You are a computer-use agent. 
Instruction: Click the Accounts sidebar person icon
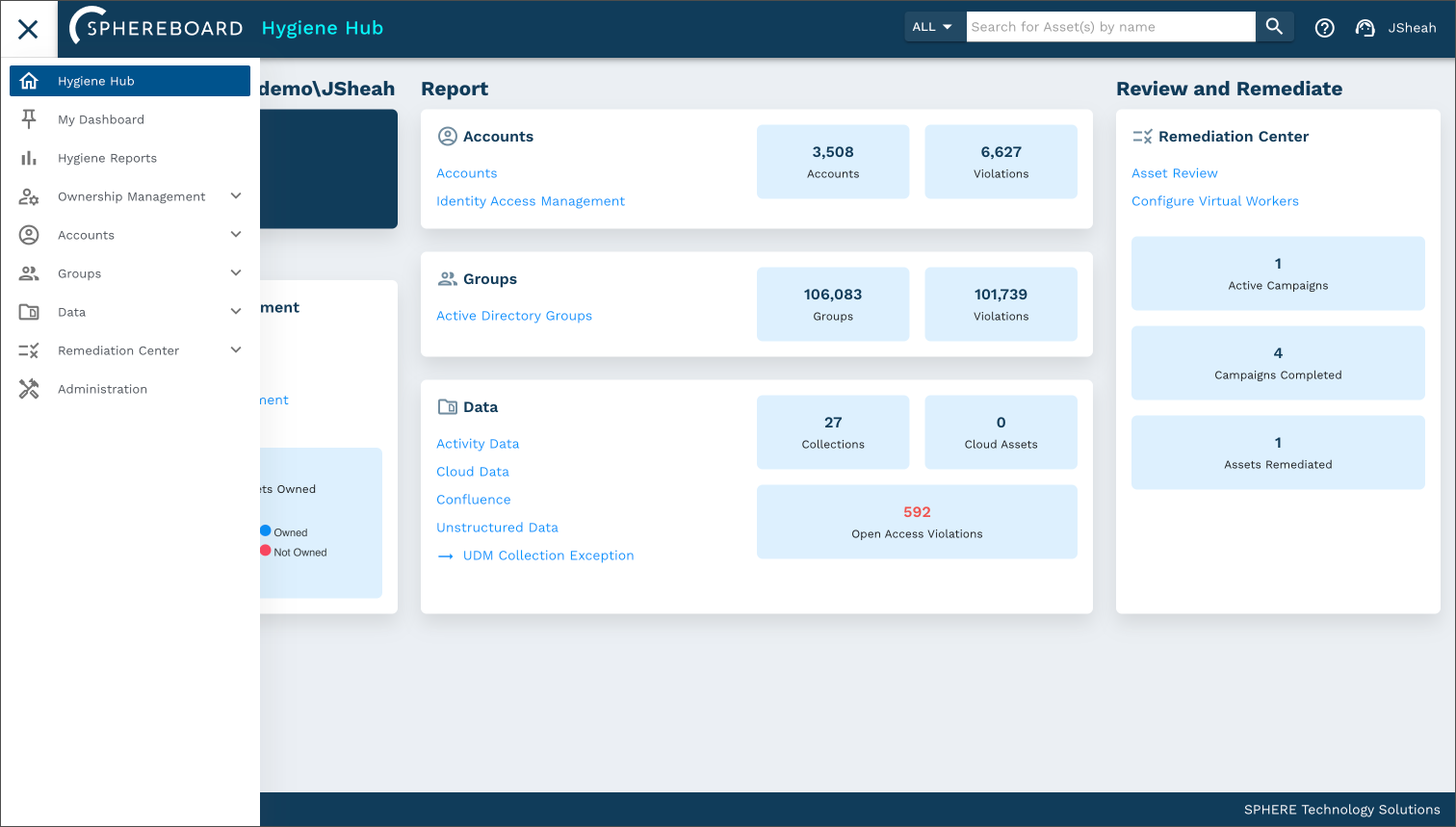pos(29,235)
